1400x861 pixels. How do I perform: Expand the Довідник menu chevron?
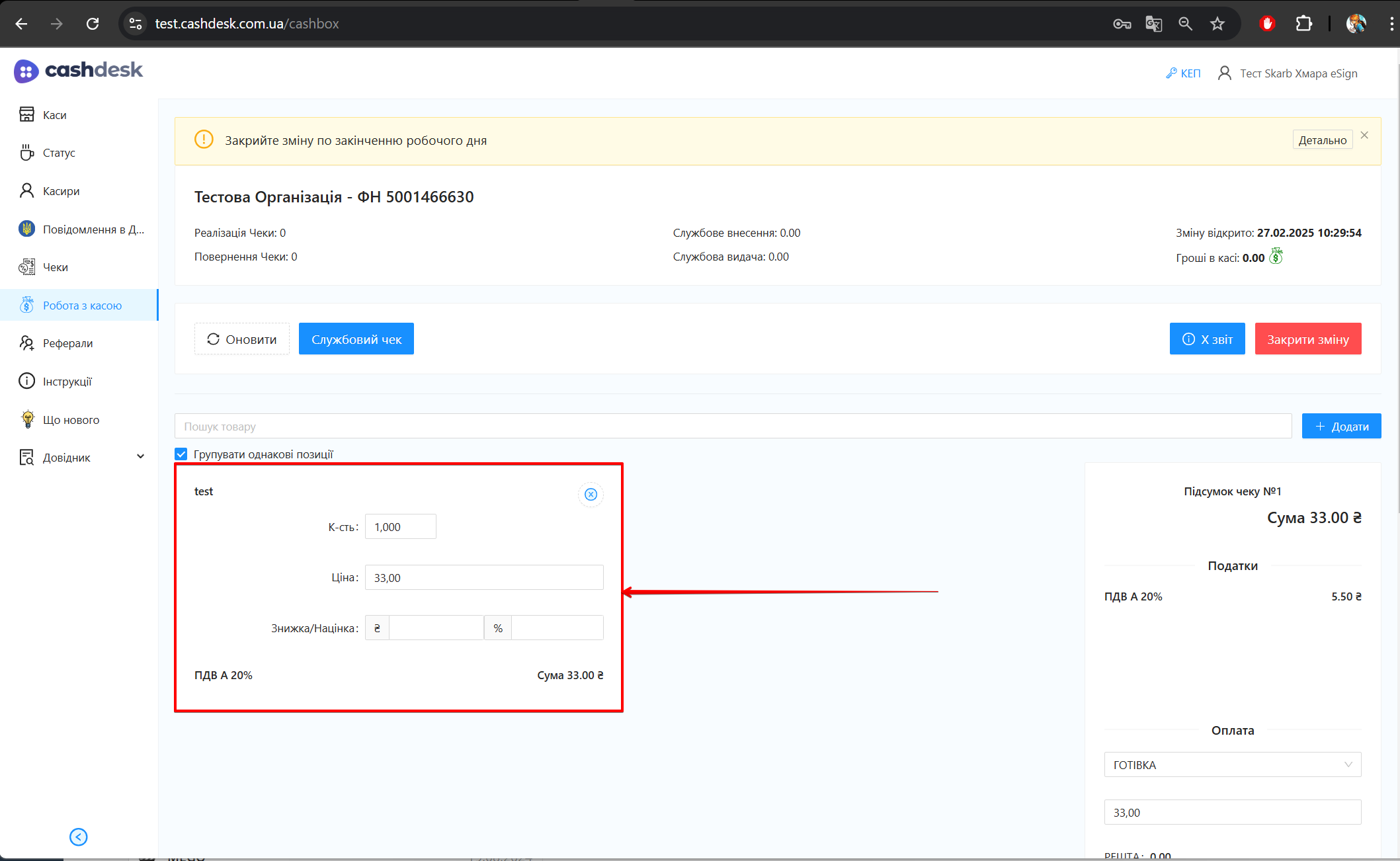[x=140, y=457]
